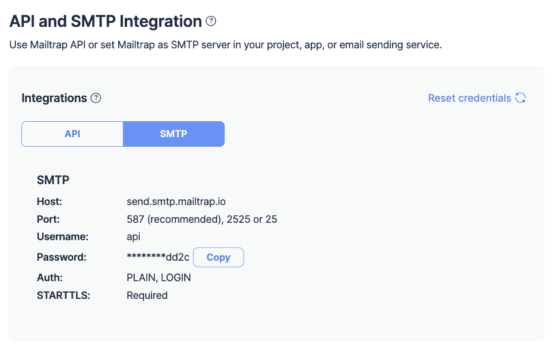Click the Mailtrap description text under the heading
556x360 pixels.
226,45
